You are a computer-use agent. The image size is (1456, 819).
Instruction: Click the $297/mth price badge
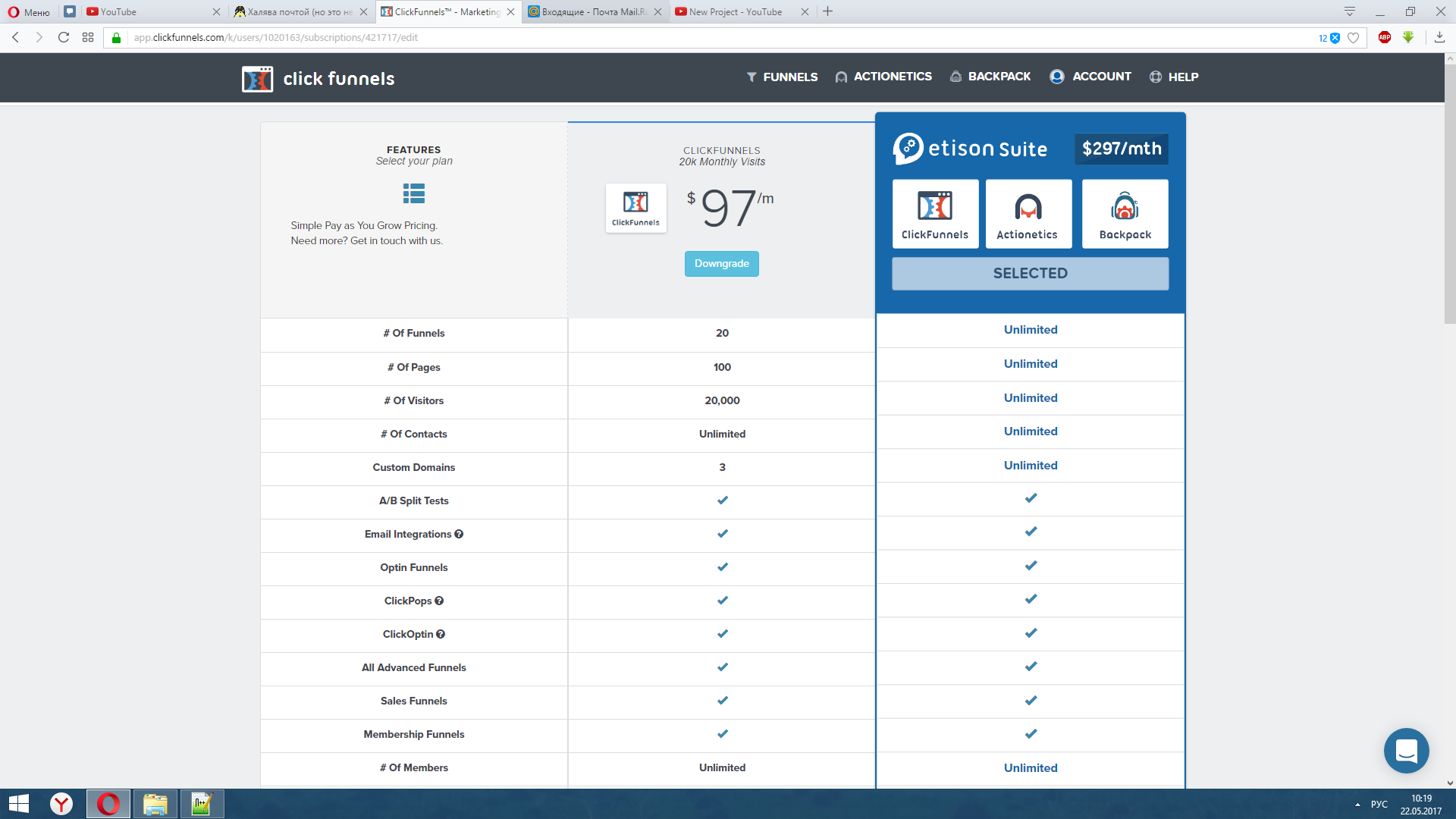click(1122, 149)
